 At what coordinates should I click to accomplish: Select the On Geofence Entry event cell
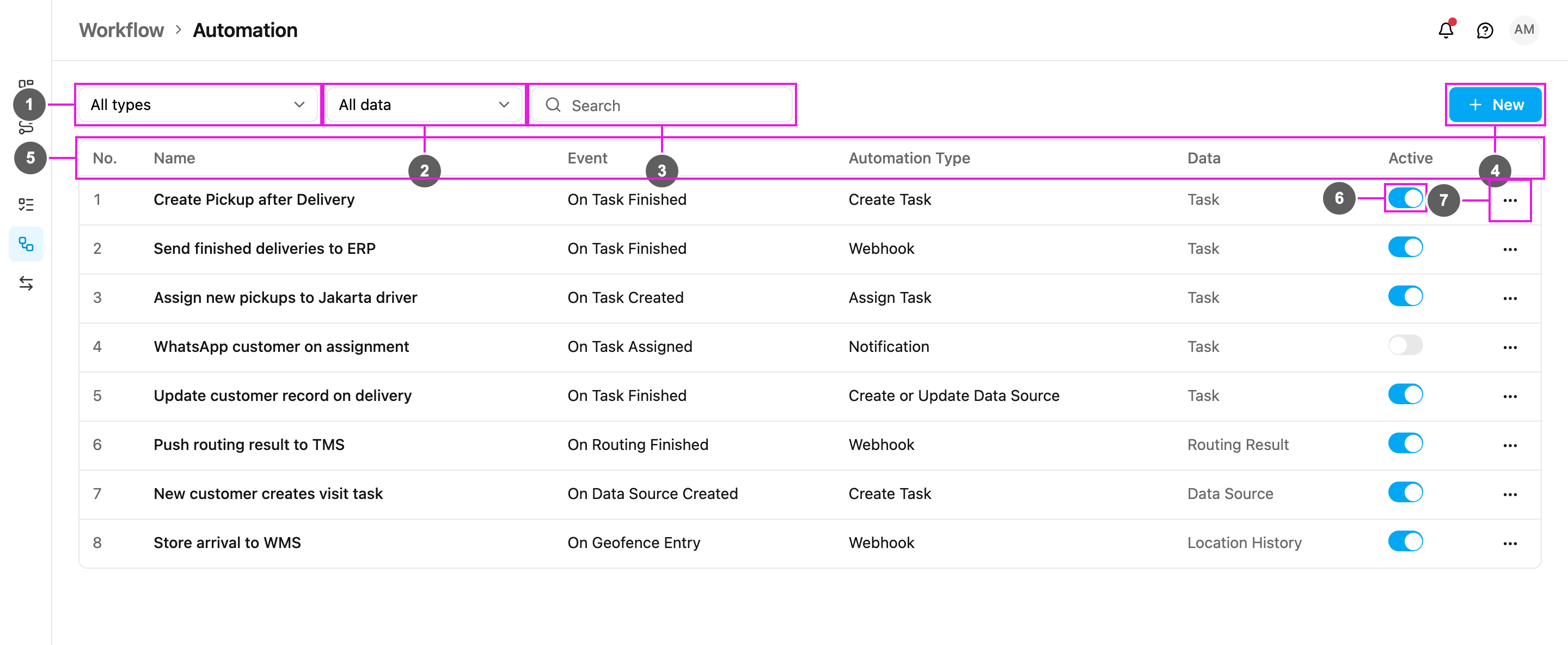coord(634,543)
